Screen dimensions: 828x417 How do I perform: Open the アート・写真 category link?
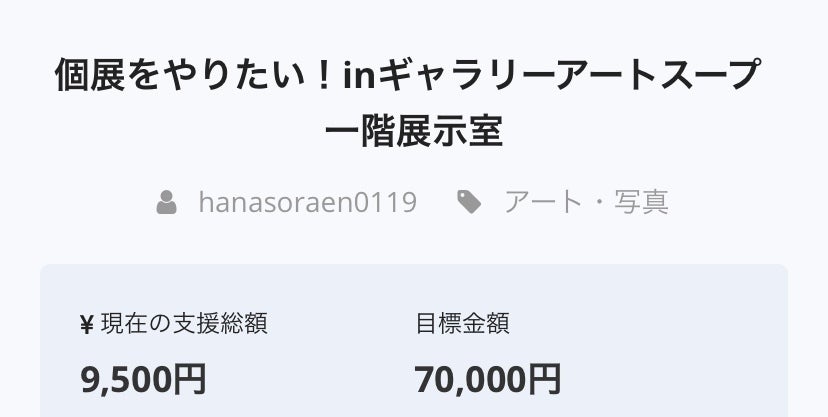[585, 203]
